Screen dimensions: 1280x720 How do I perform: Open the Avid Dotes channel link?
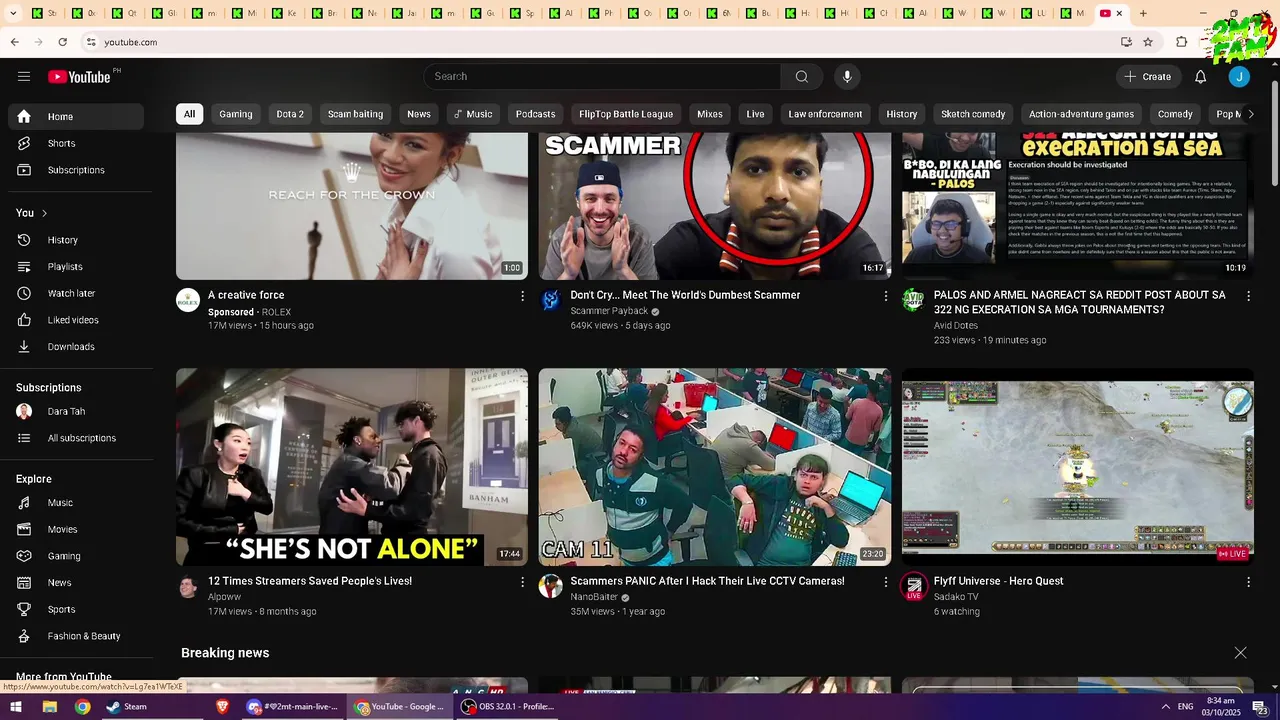[956, 326]
